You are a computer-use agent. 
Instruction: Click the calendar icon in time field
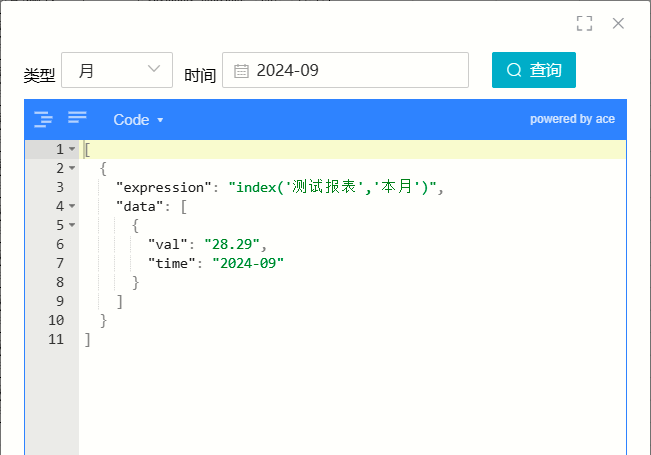coord(241,71)
